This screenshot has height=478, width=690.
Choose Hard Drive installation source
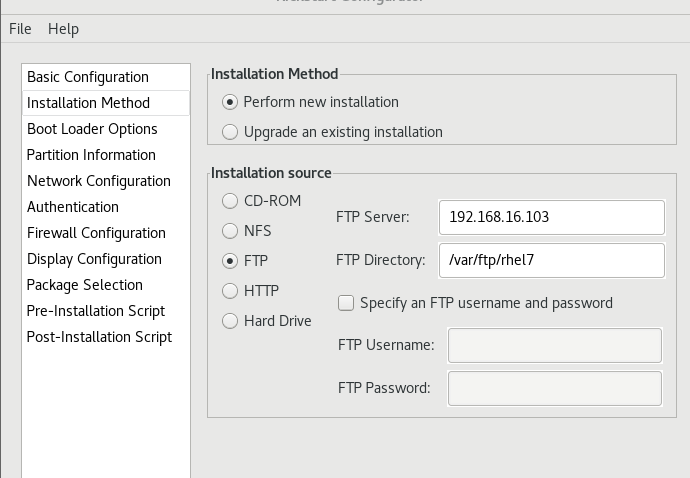[231, 321]
